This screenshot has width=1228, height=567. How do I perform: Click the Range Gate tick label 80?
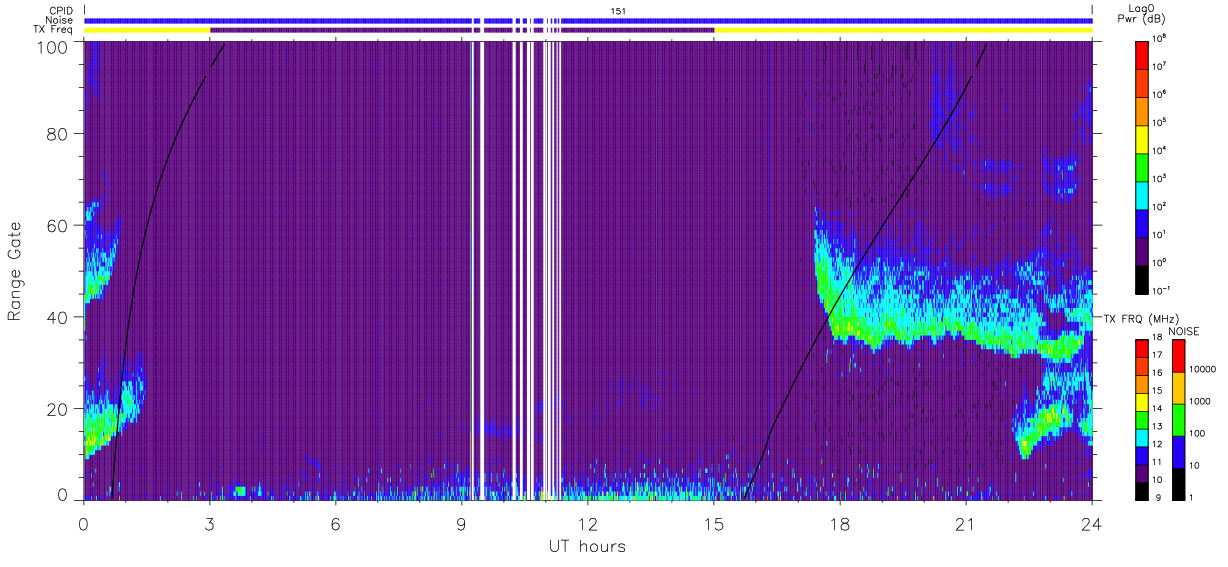[x=59, y=134]
